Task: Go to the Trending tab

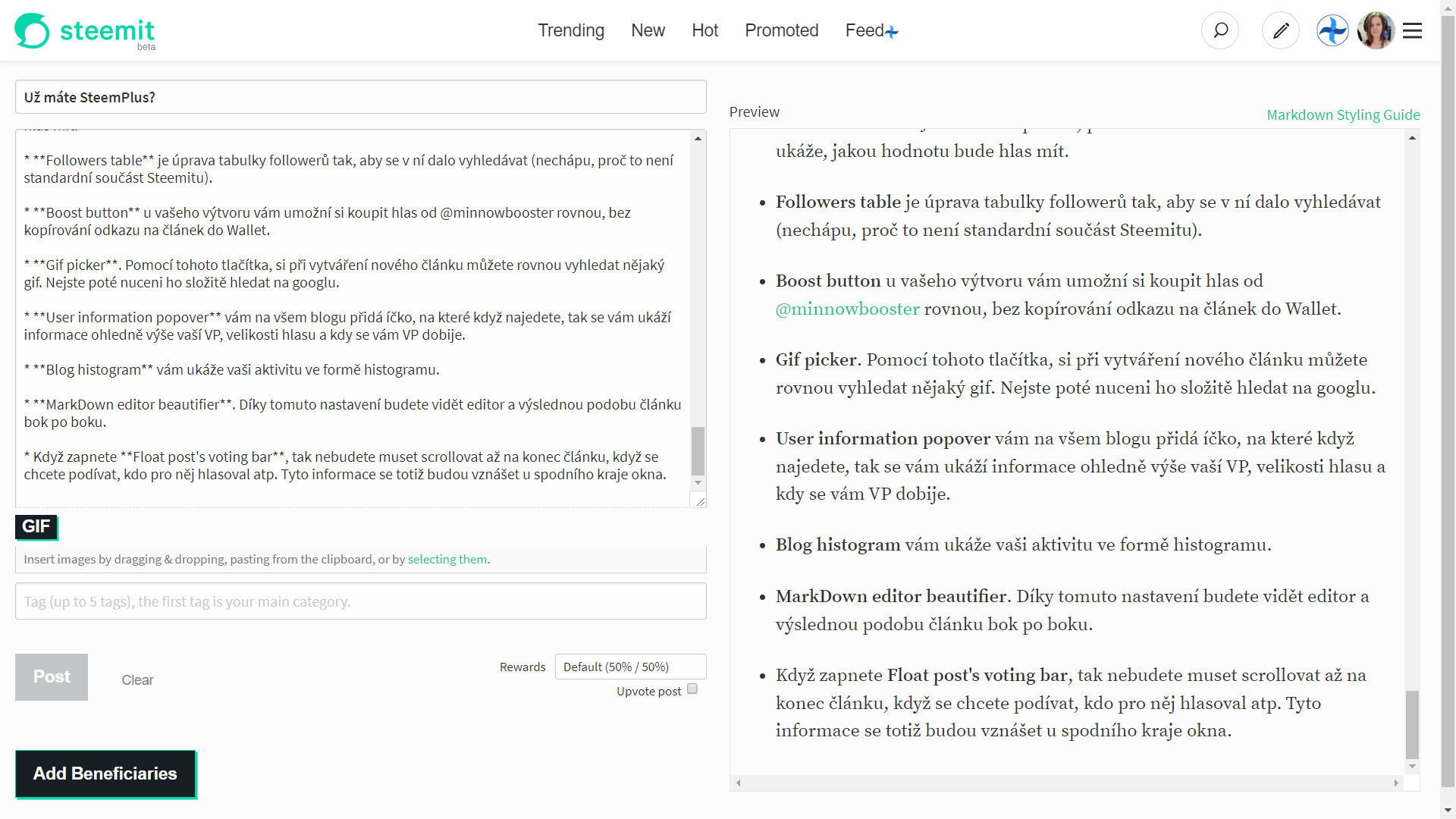Action: pyautogui.click(x=571, y=30)
